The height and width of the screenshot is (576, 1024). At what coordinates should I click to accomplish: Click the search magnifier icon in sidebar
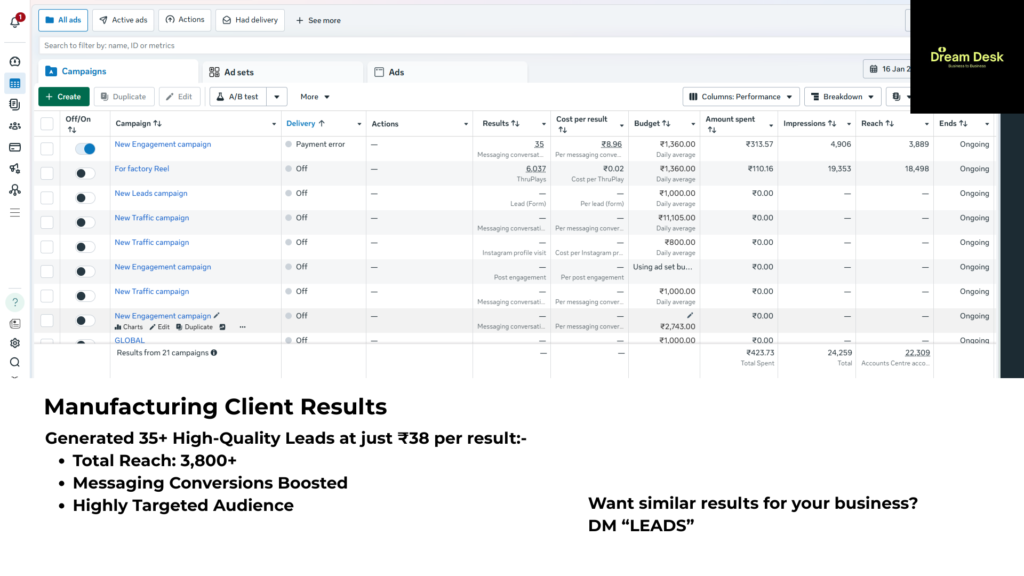15,362
